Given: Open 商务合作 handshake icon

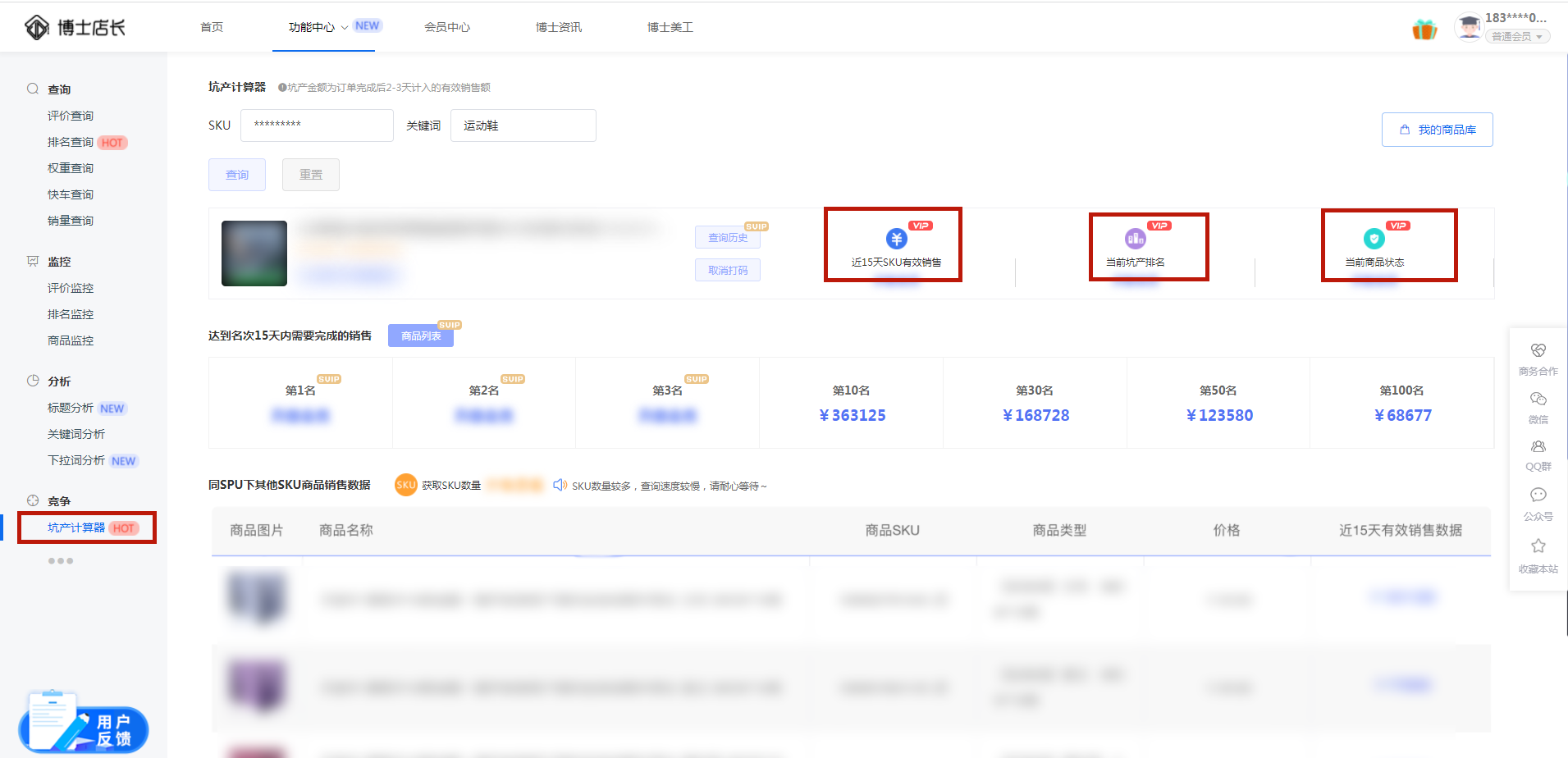Looking at the screenshot, I should [1538, 350].
